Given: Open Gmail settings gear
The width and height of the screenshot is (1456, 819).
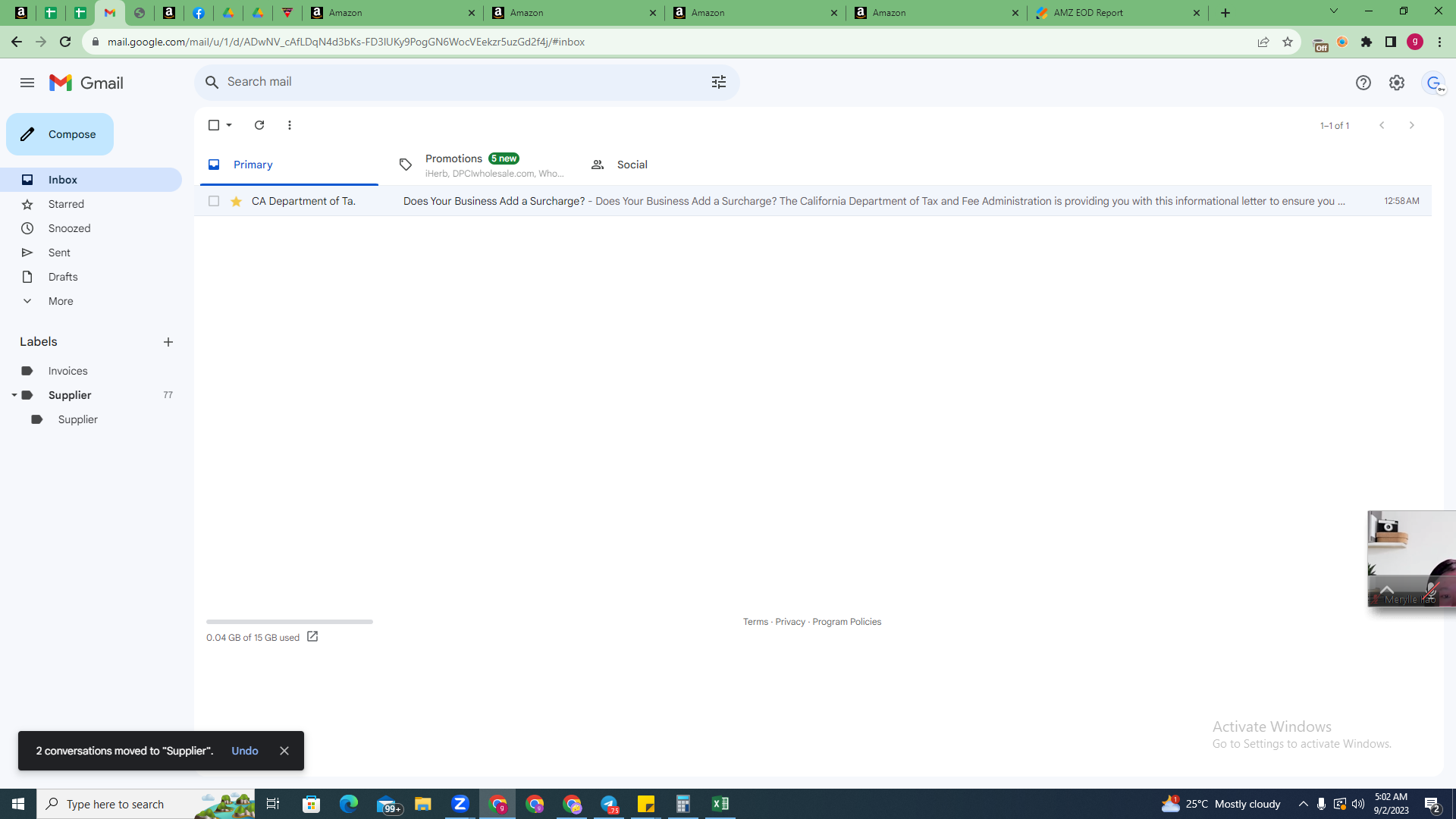Looking at the screenshot, I should (1397, 83).
